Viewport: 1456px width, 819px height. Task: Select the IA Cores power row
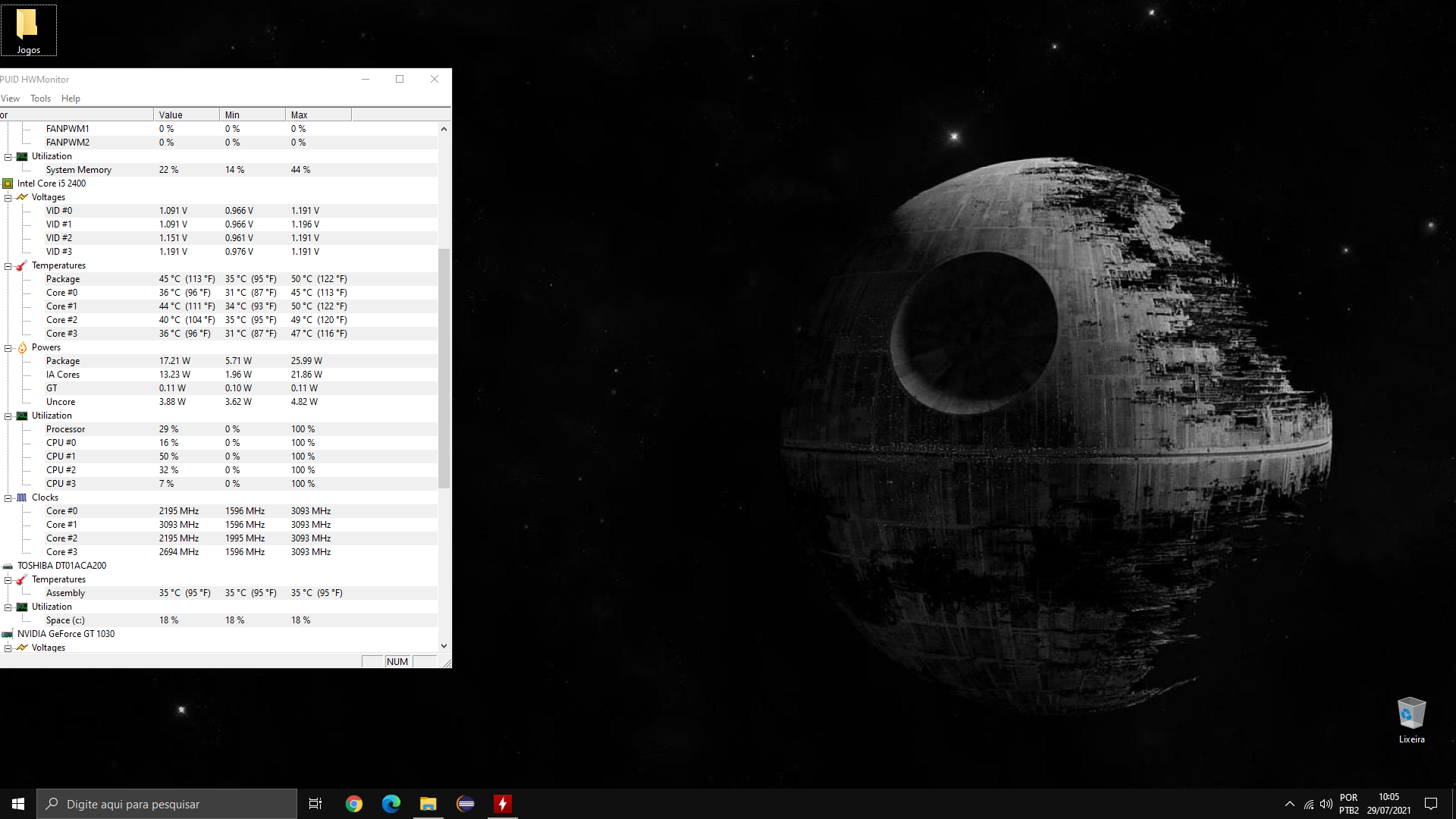tap(218, 375)
